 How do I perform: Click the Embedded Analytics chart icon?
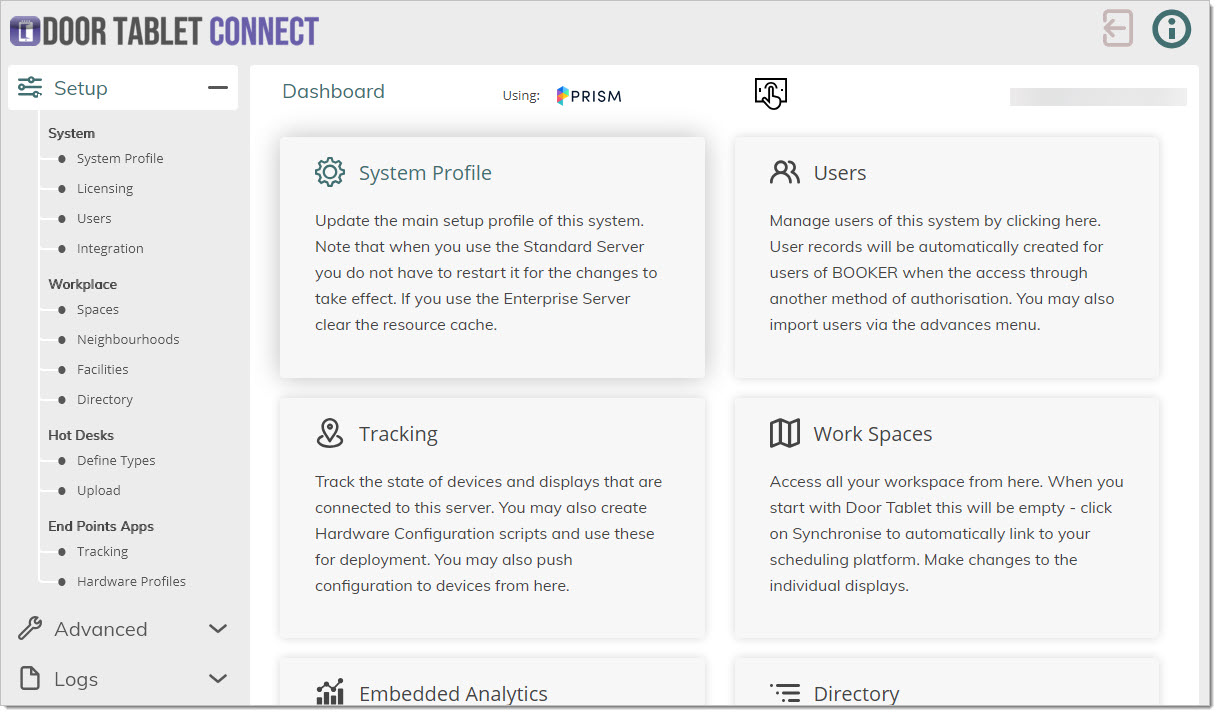coord(330,692)
